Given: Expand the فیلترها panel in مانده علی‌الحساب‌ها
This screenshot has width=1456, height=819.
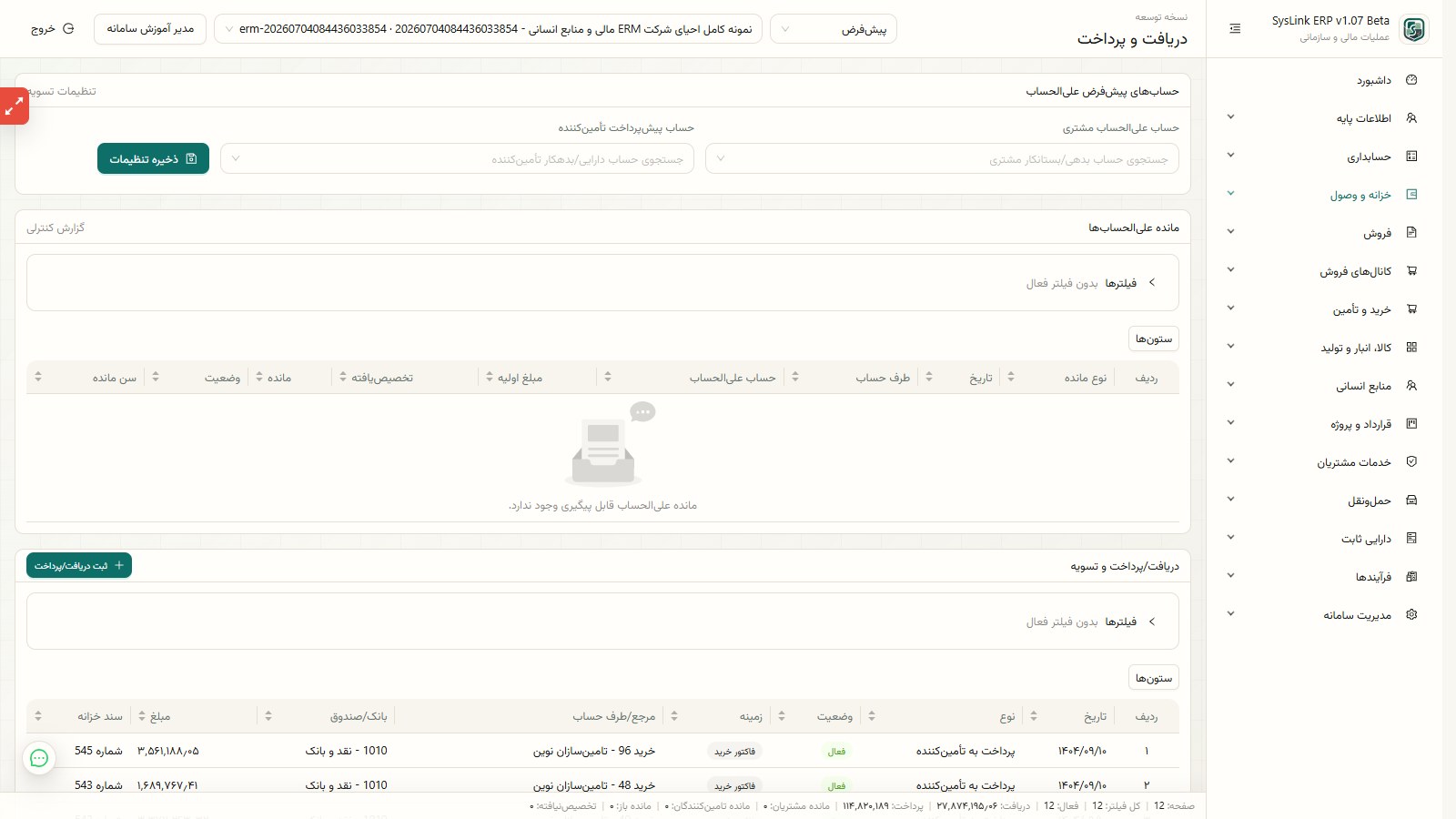Looking at the screenshot, I should tap(1151, 283).
